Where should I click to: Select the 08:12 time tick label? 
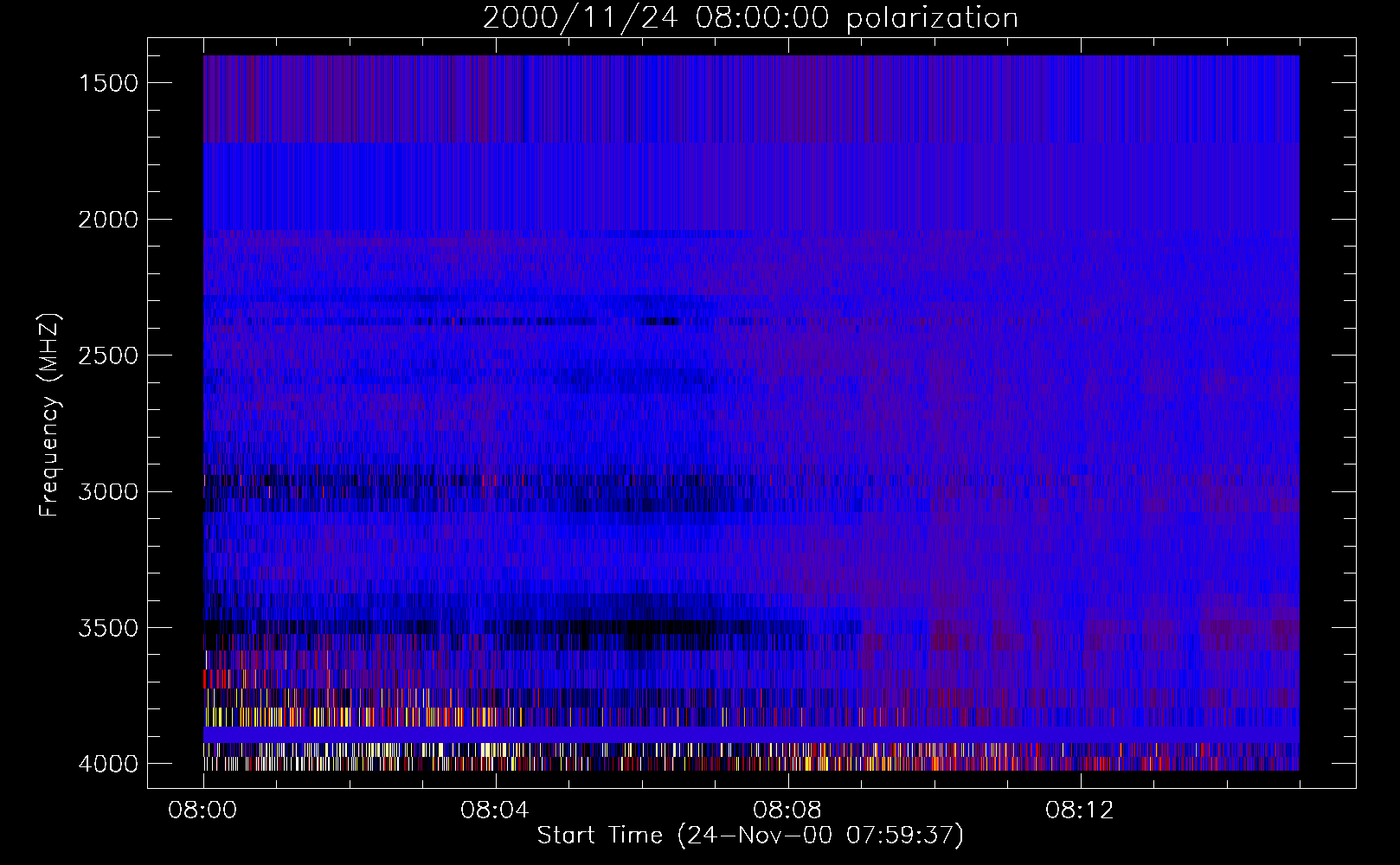(1081, 811)
